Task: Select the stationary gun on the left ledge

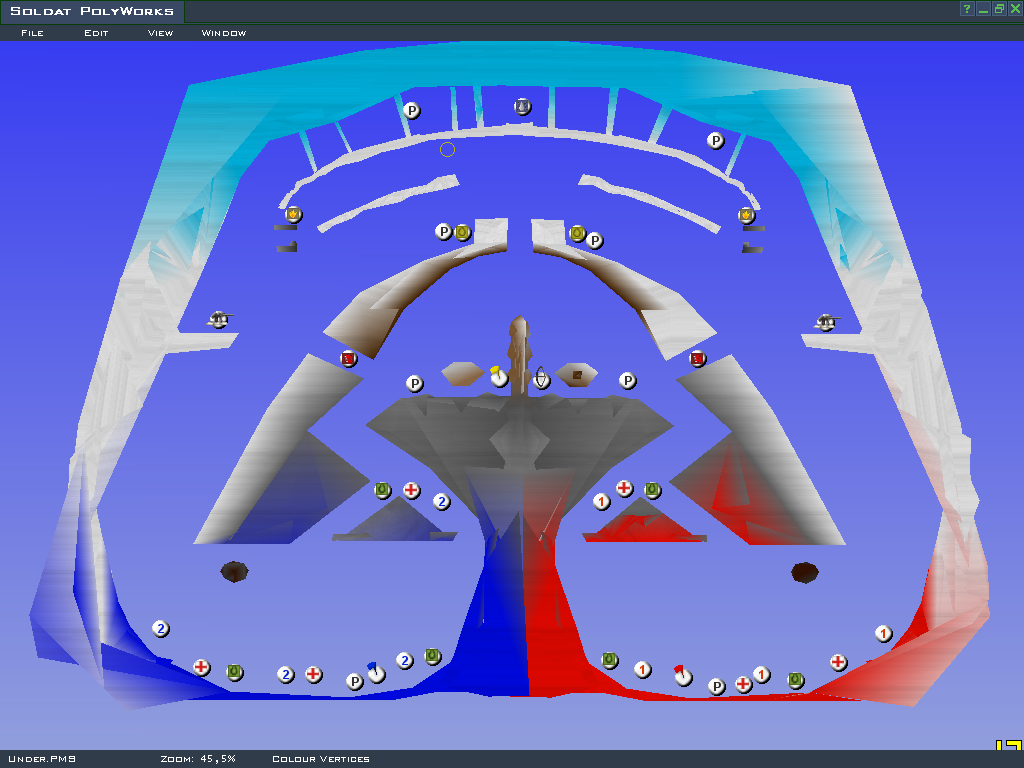Action: coord(219,320)
